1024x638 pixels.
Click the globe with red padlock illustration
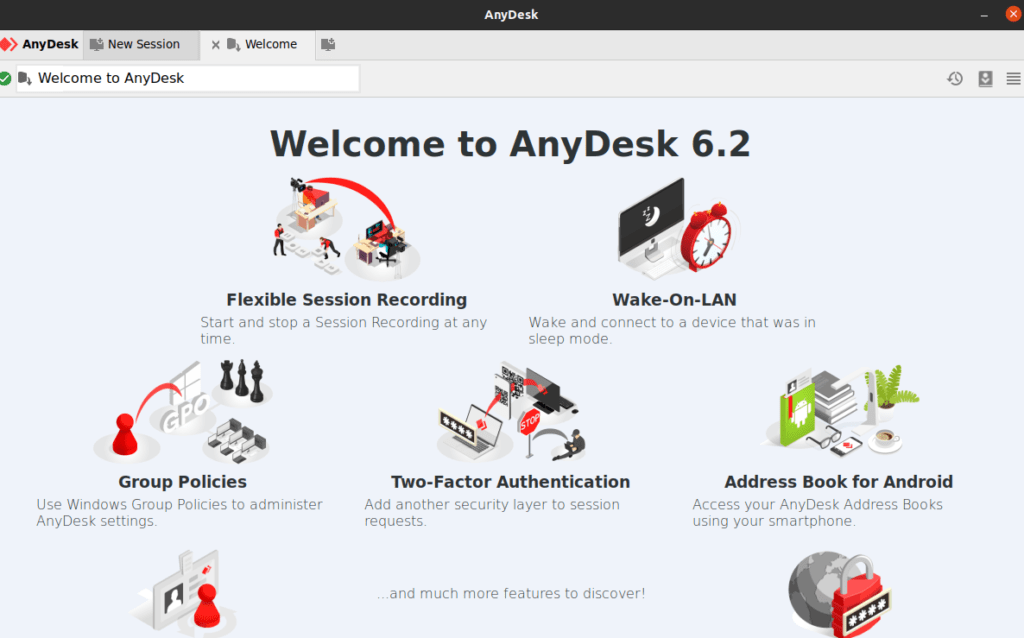point(839,594)
